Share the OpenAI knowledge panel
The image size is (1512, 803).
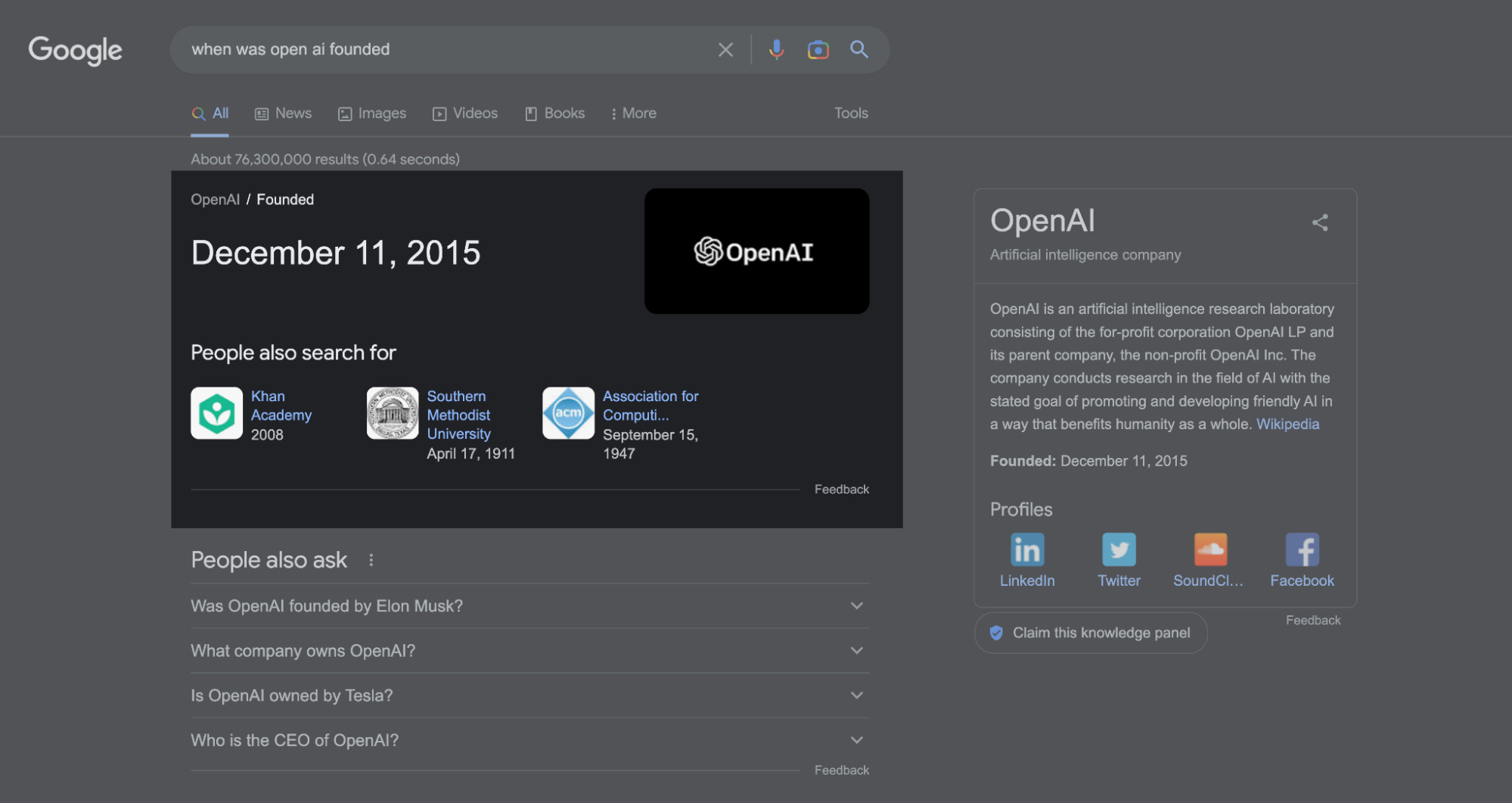pyautogui.click(x=1320, y=223)
